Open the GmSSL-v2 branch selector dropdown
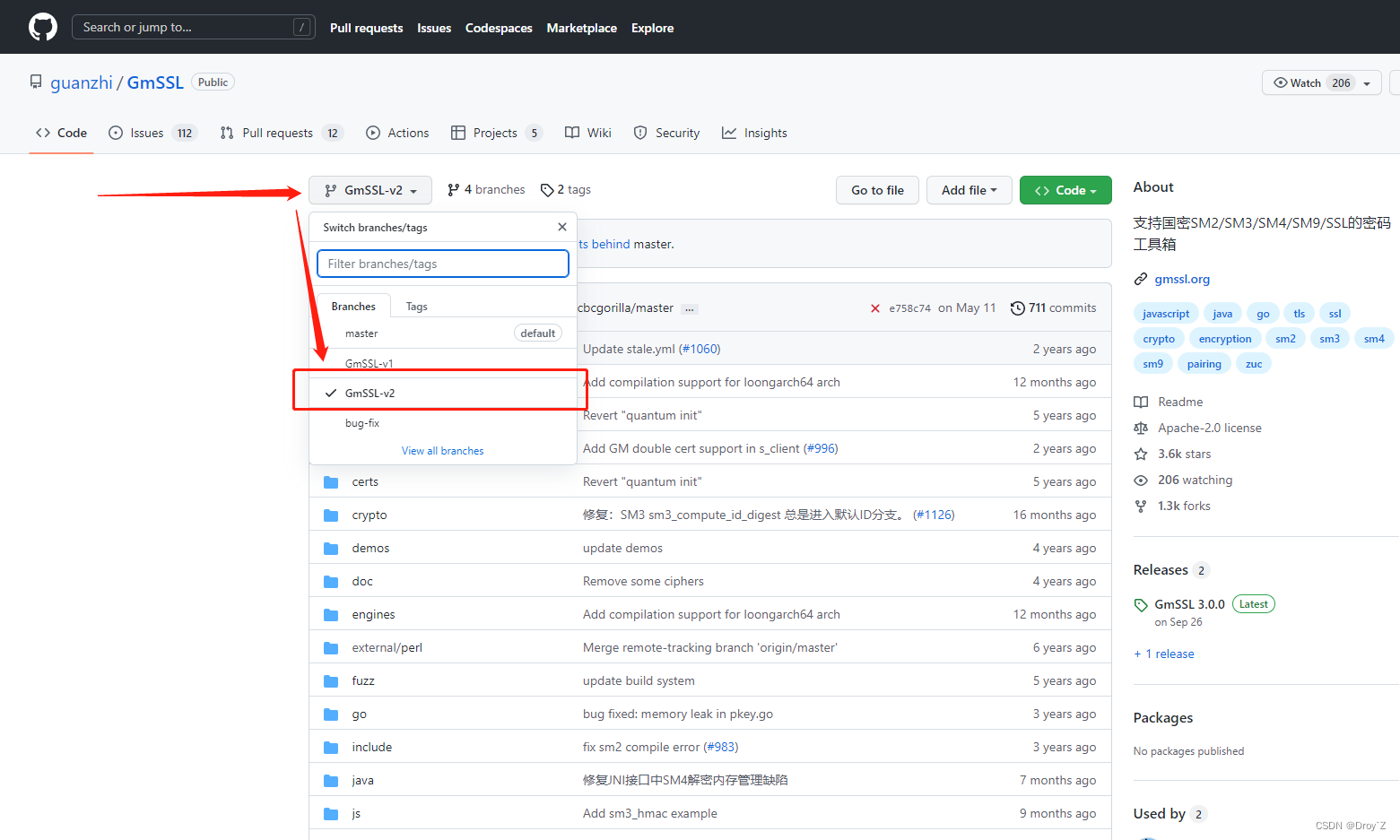This screenshot has width=1400, height=840. point(370,190)
